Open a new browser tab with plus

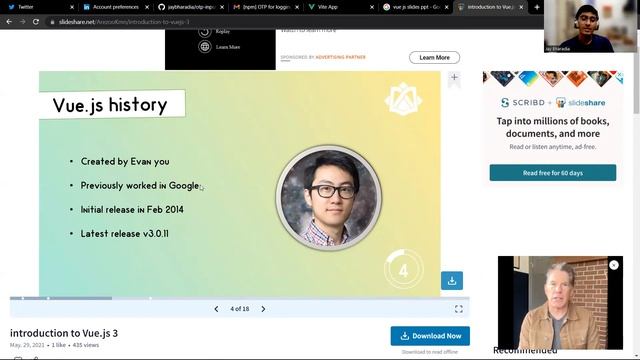point(537,7)
